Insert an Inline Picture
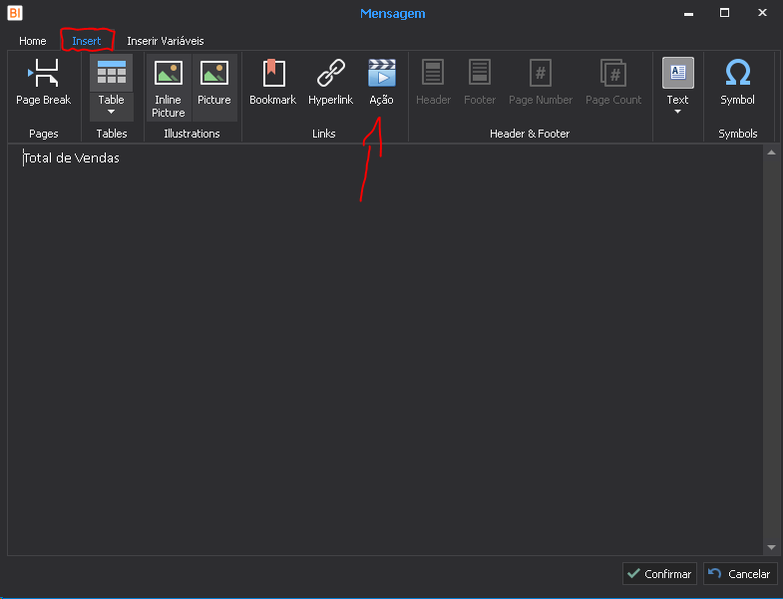Screen dimensions: 783x599 click(x=168, y=88)
